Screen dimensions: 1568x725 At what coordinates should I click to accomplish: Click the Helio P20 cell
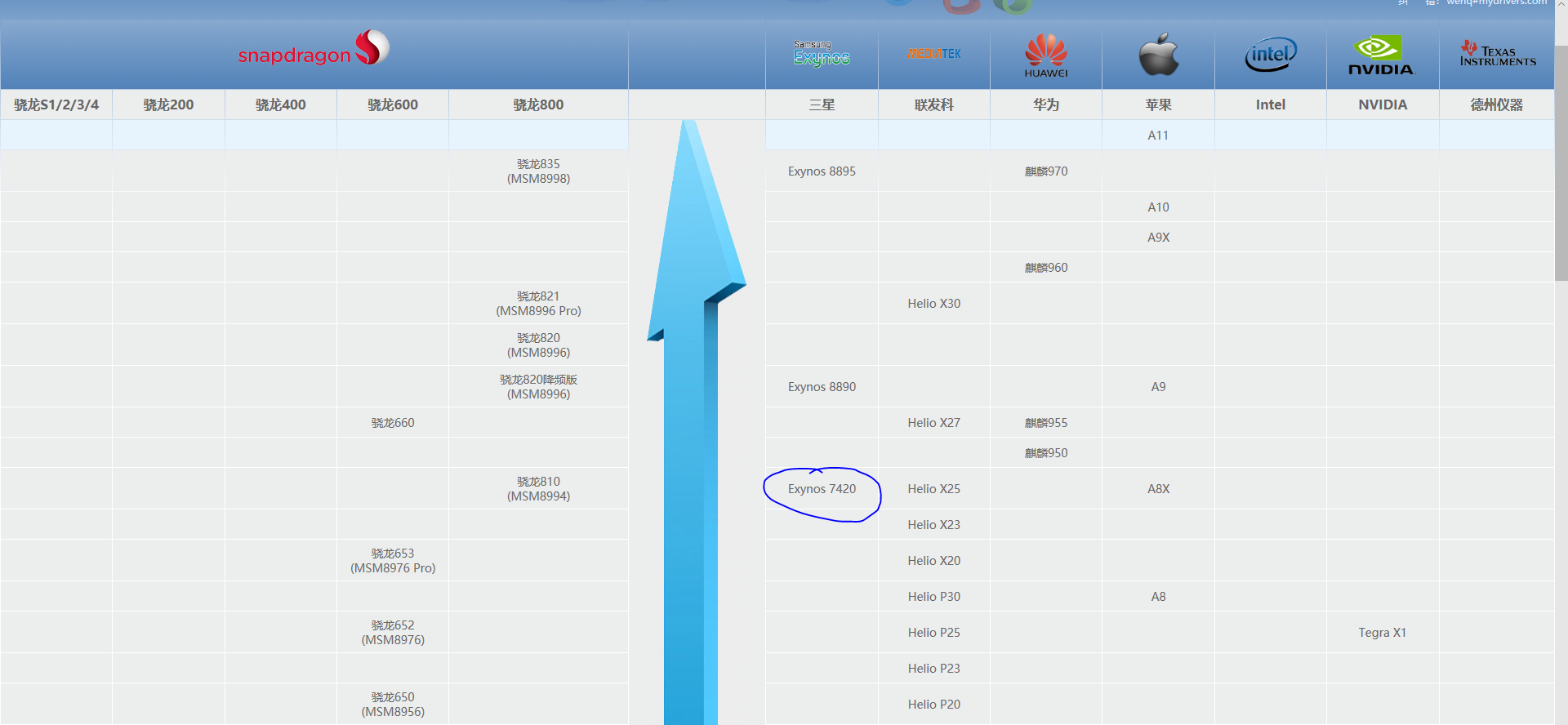pos(934,705)
